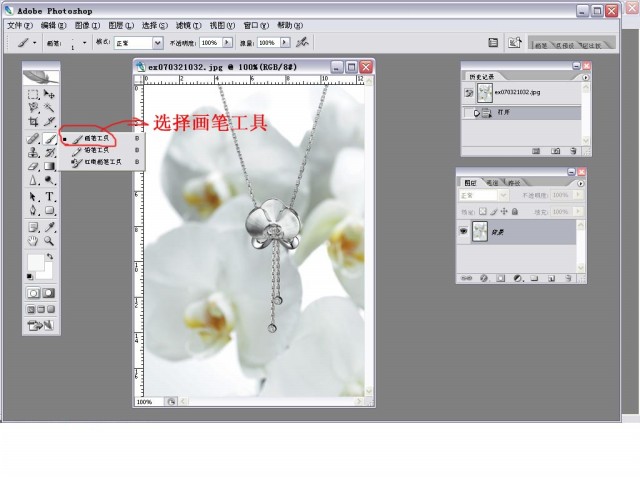Switch to Quick Mask mode
The image size is (640, 479).
pos(49,293)
